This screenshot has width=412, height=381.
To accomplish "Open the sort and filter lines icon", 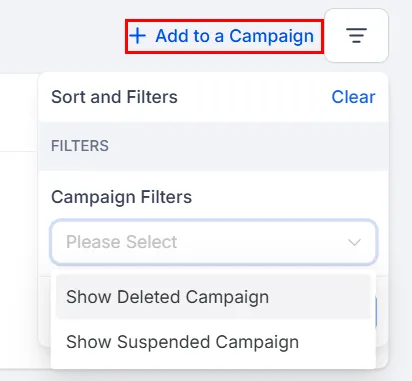I will coord(356,36).
